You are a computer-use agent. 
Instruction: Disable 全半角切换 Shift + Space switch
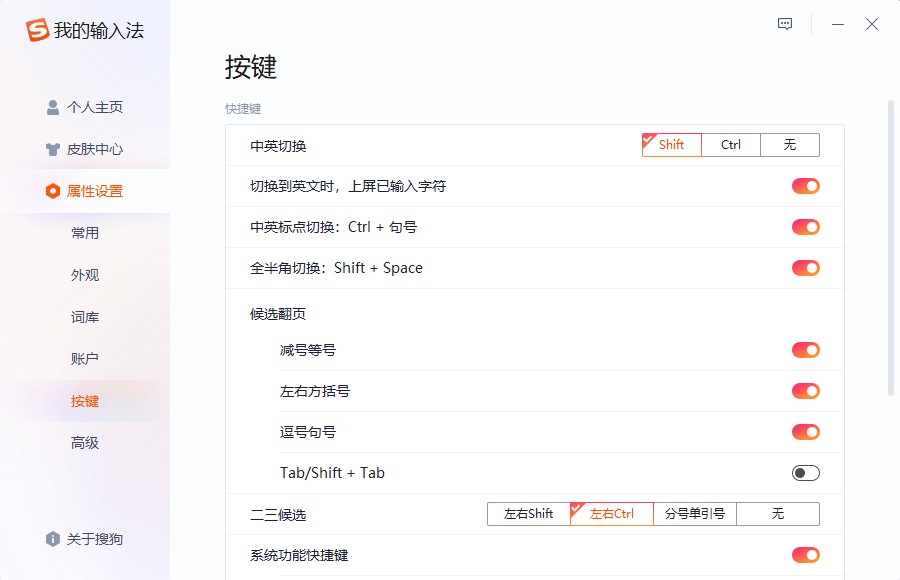(x=806, y=268)
